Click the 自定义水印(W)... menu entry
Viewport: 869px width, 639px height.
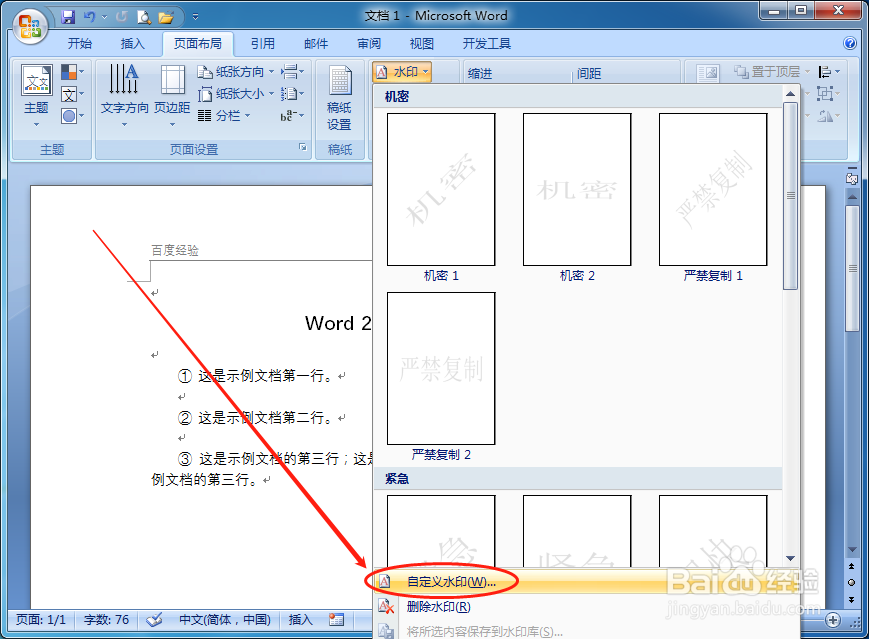586,581
